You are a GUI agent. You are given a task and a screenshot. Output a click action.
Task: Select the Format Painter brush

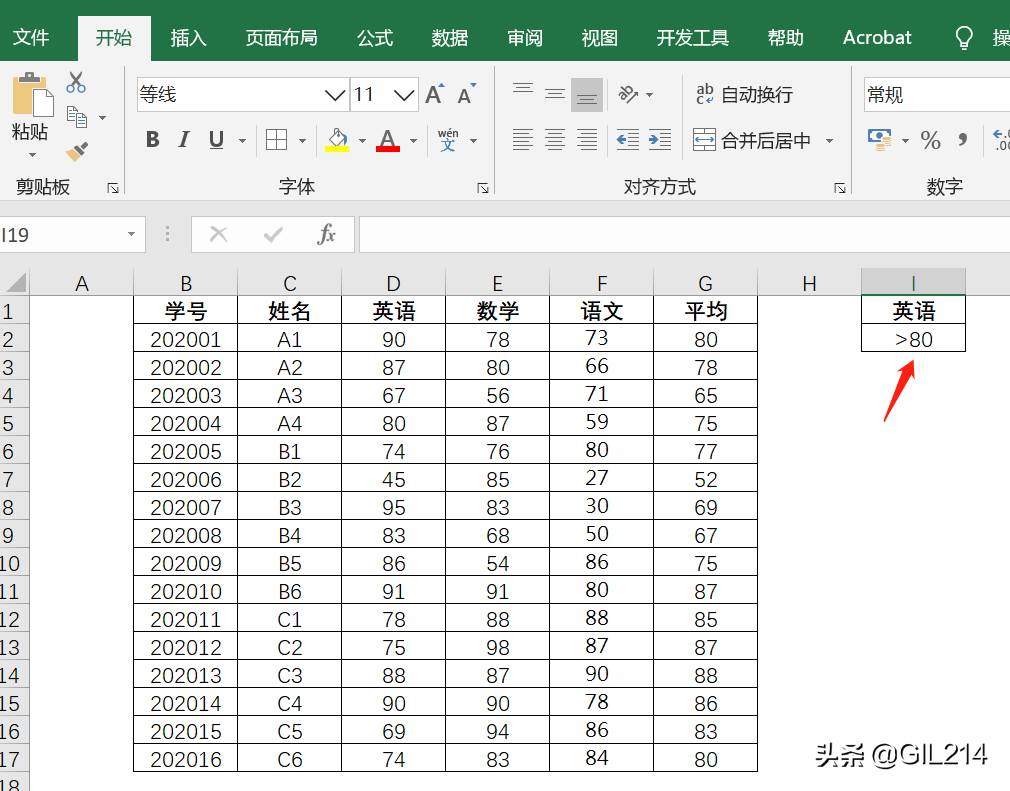point(77,151)
